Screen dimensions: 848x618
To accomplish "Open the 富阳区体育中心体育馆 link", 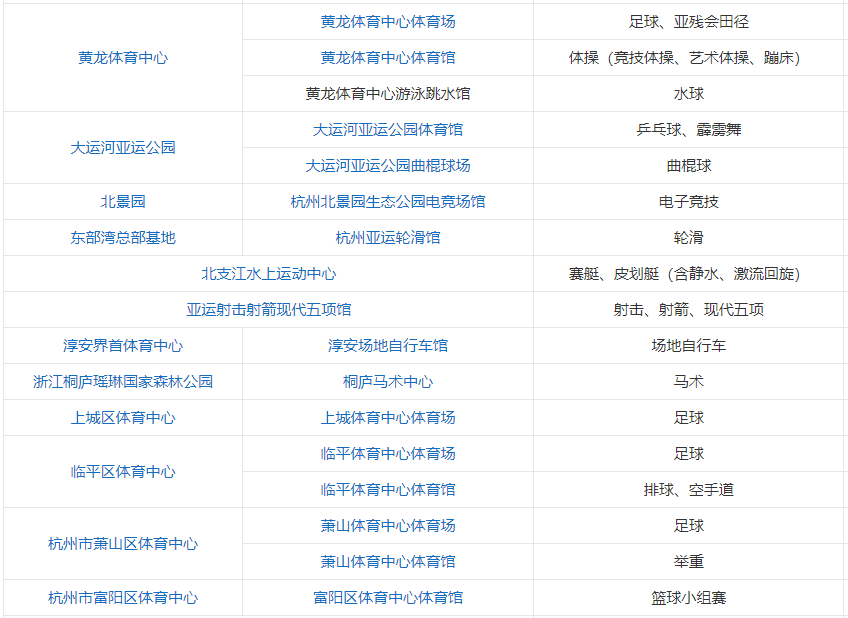I will click(388, 598).
